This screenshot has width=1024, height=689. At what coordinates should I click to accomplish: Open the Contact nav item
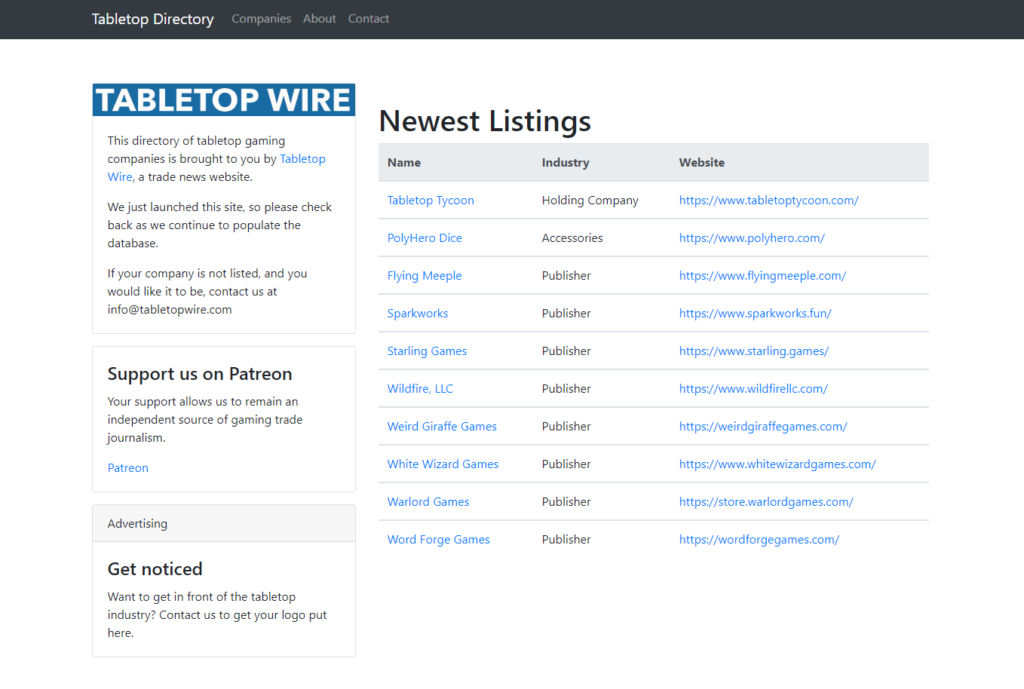[368, 19]
